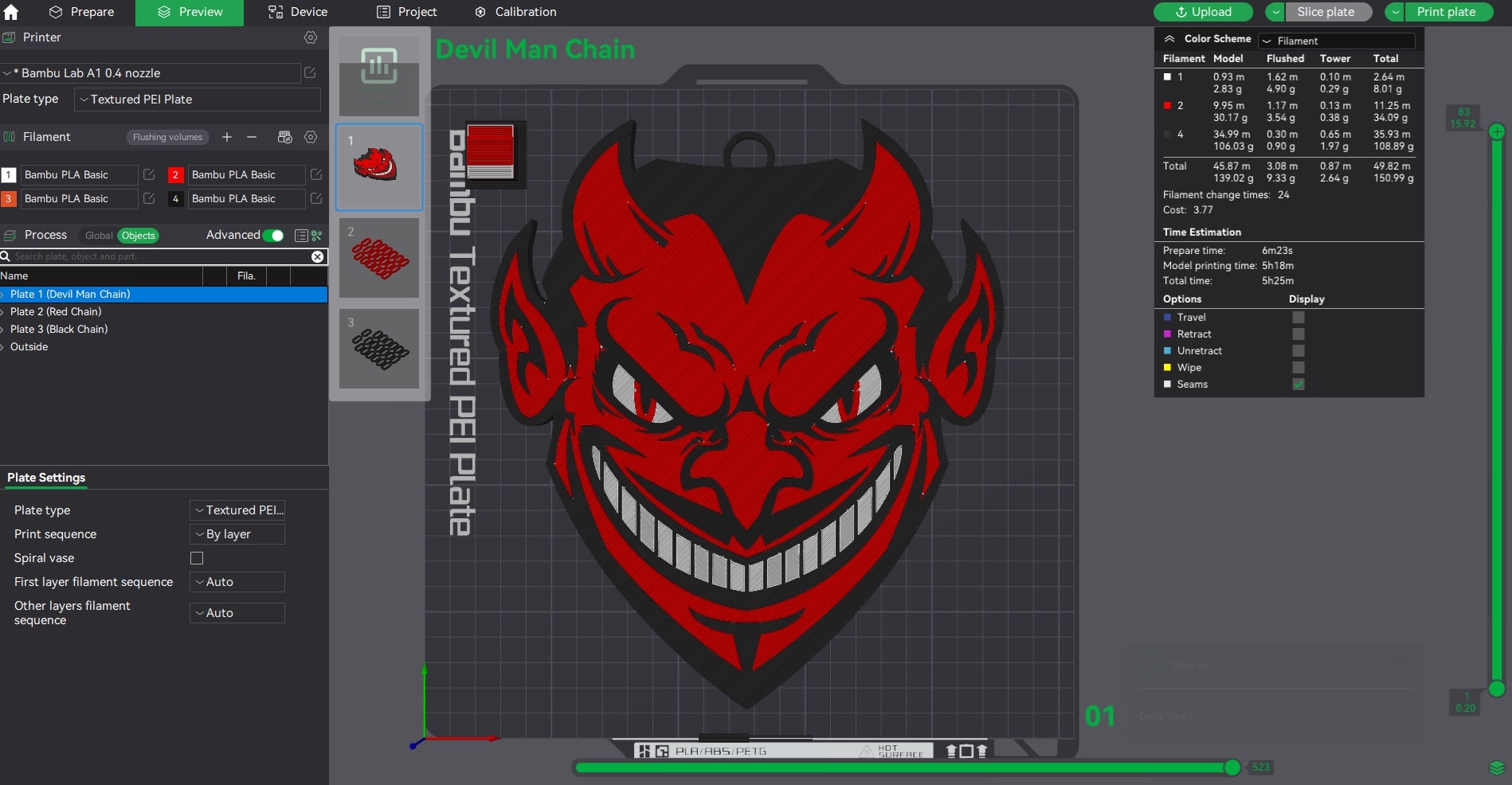Click the Upload button
The height and width of the screenshot is (785, 1512).
(1203, 12)
